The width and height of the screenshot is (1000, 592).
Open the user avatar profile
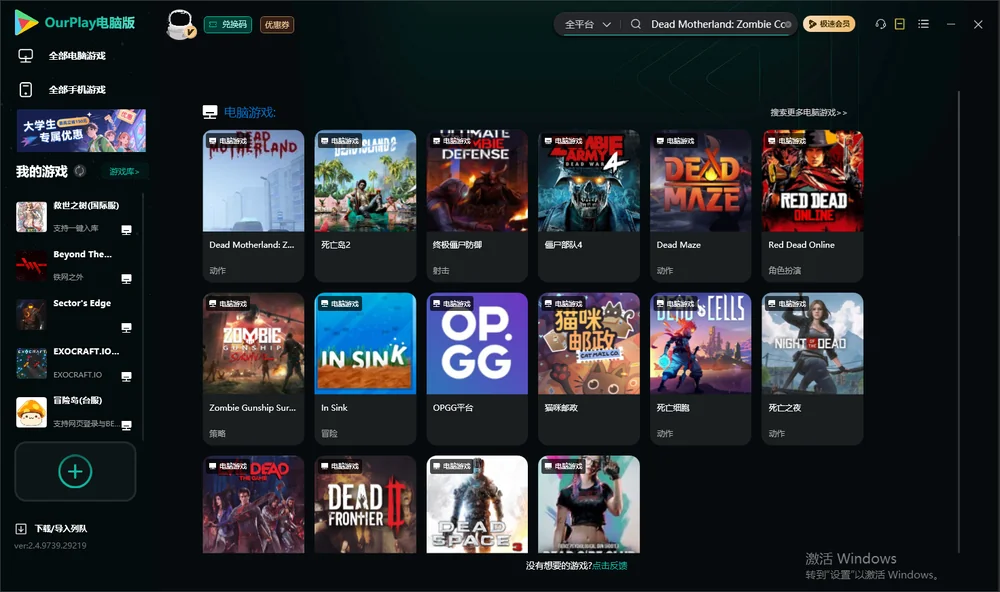click(180, 24)
